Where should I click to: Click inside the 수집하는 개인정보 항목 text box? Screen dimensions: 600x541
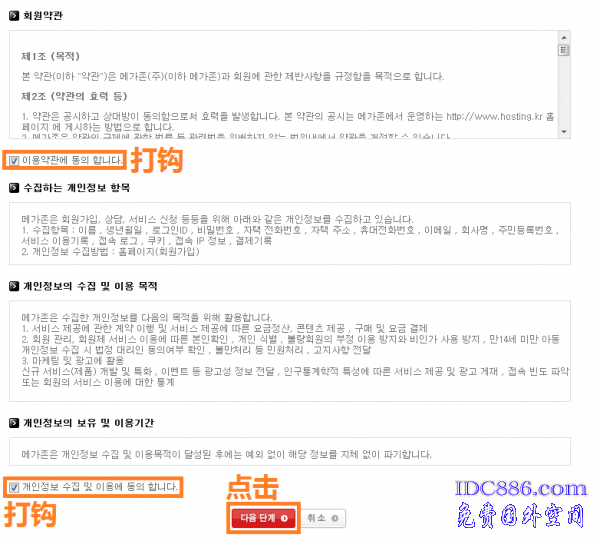point(290,233)
